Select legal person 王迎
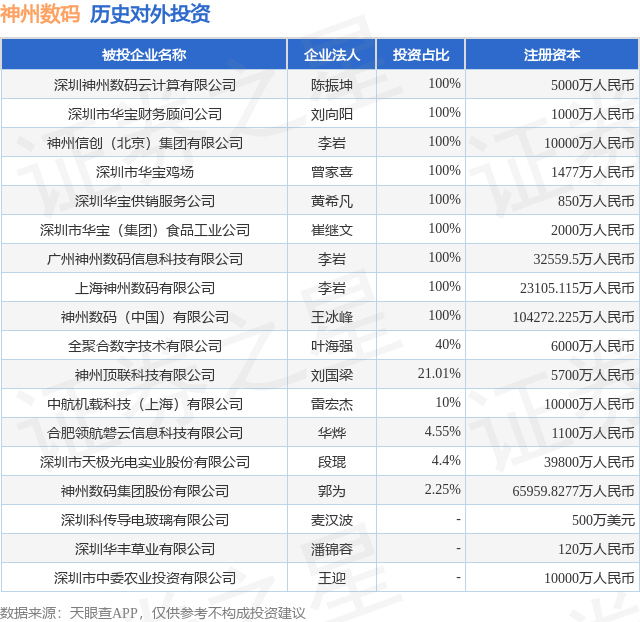 332,578
